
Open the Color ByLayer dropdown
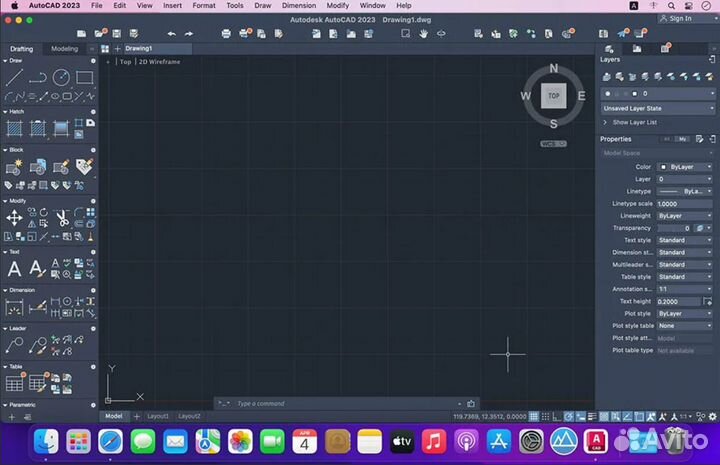coord(685,167)
